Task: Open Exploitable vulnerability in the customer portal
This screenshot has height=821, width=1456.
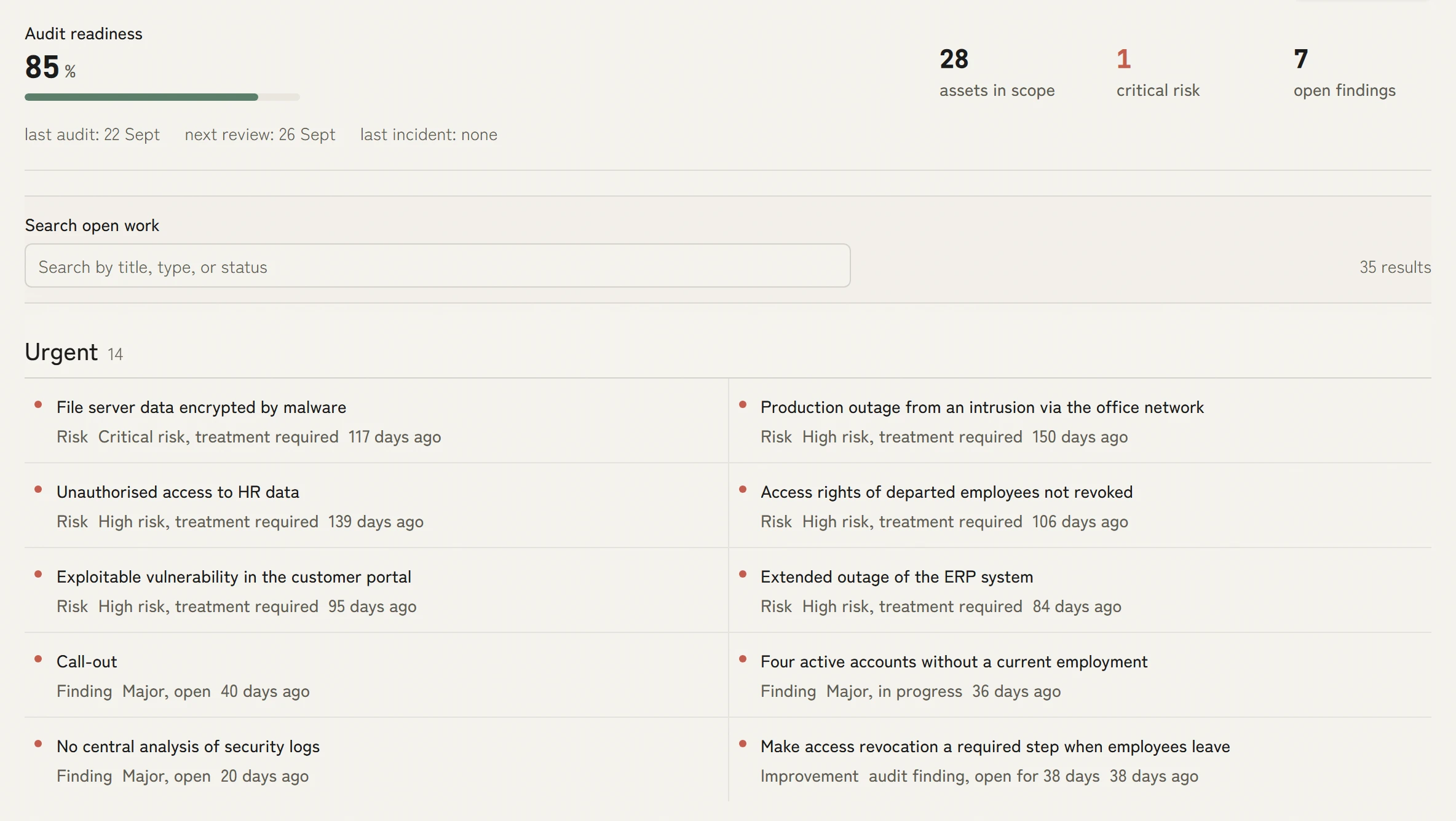Action: pos(376,591)
